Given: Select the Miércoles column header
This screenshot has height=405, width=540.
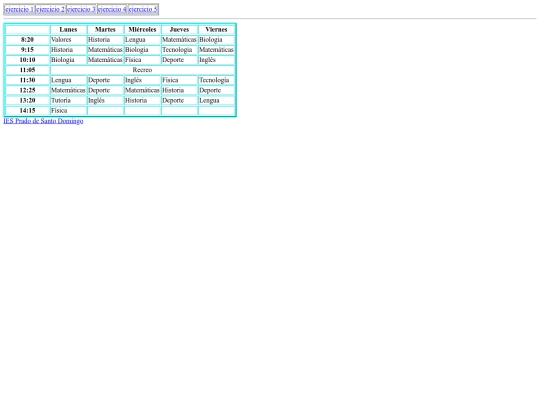Looking at the screenshot, I should [142, 30].
